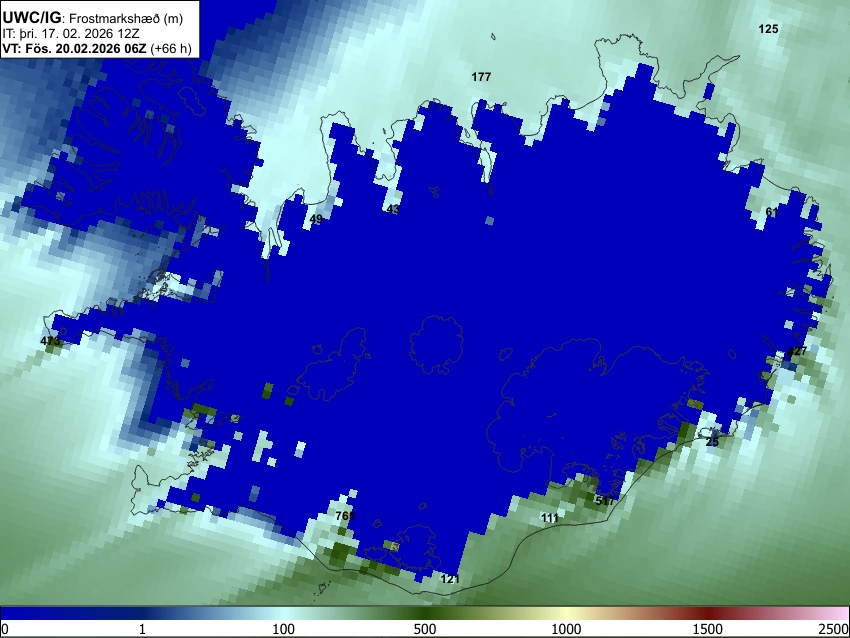Click the map value "177"
The height and width of the screenshot is (638, 850).
tap(481, 77)
